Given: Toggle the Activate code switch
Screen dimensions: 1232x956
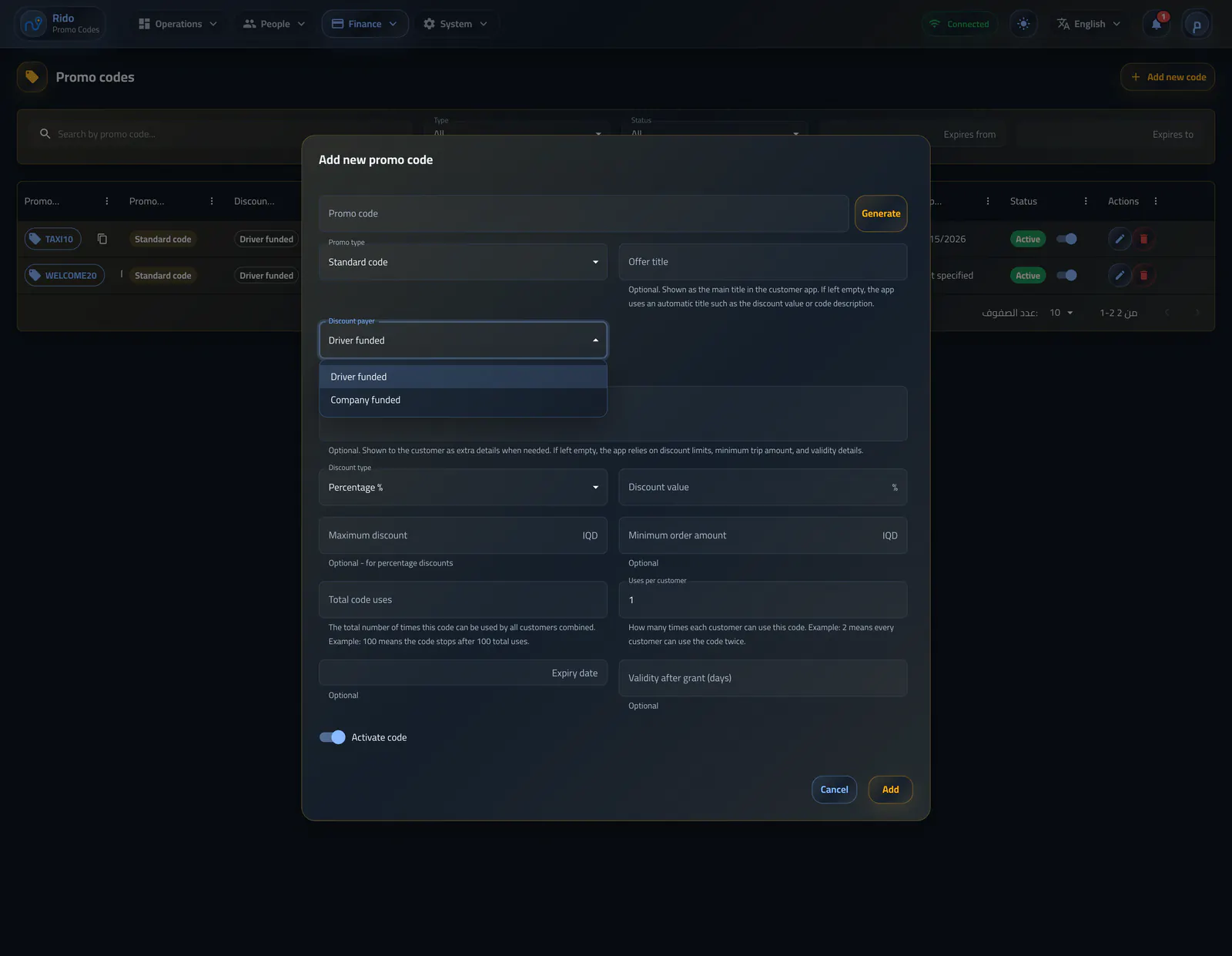Looking at the screenshot, I should pyautogui.click(x=333, y=737).
